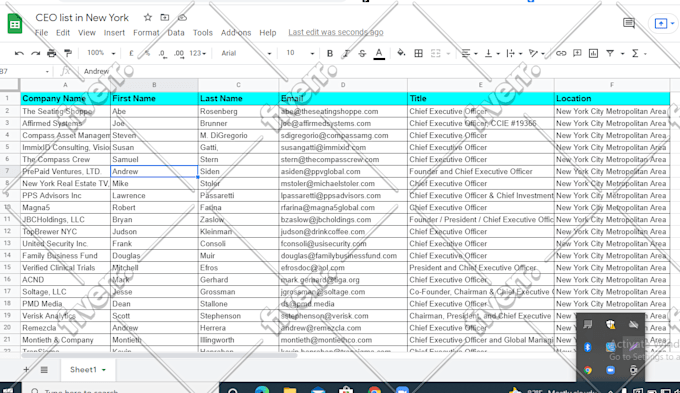Click the Merge cells icon
Viewport: 680px width, 393px height.
pos(436,53)
